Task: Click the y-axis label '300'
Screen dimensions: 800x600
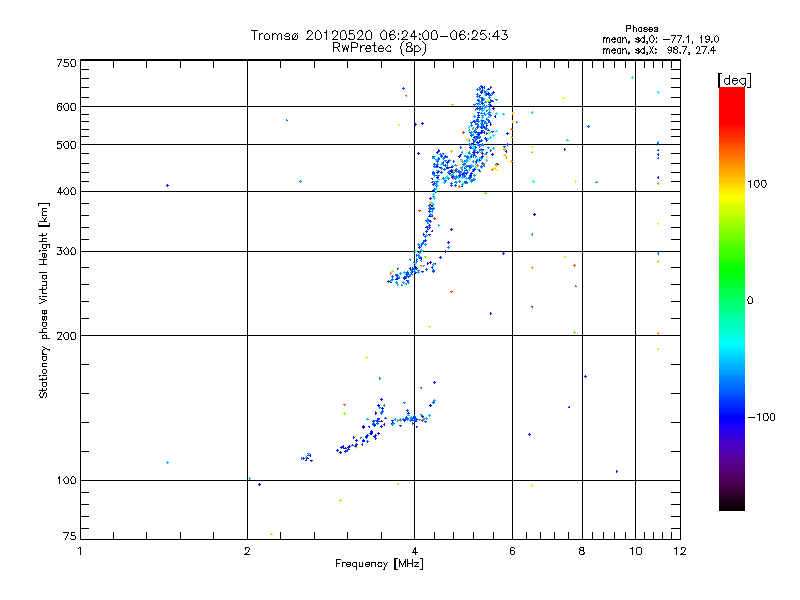Action: point(66,252)
